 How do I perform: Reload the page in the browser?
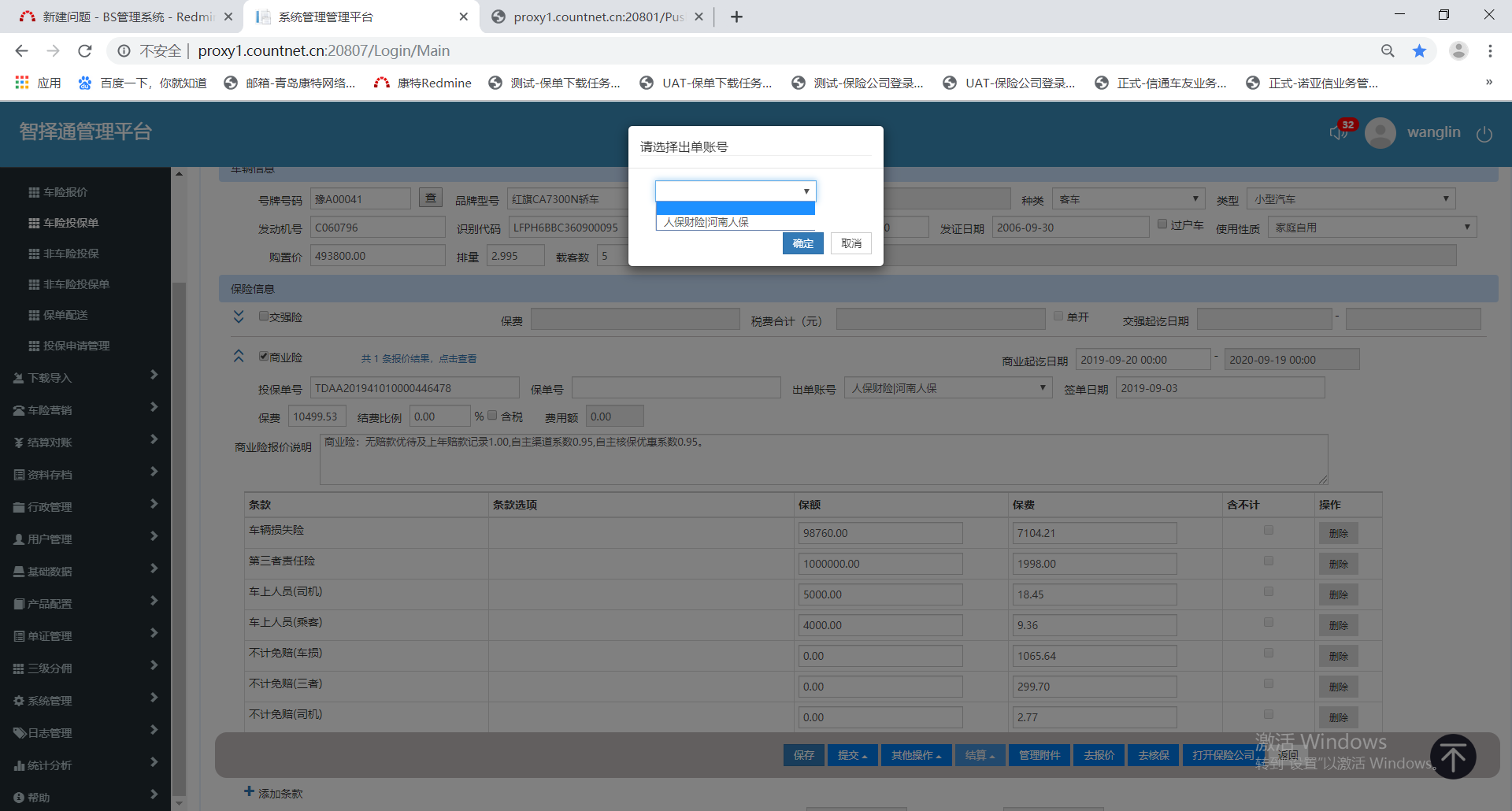pos(85,51)
